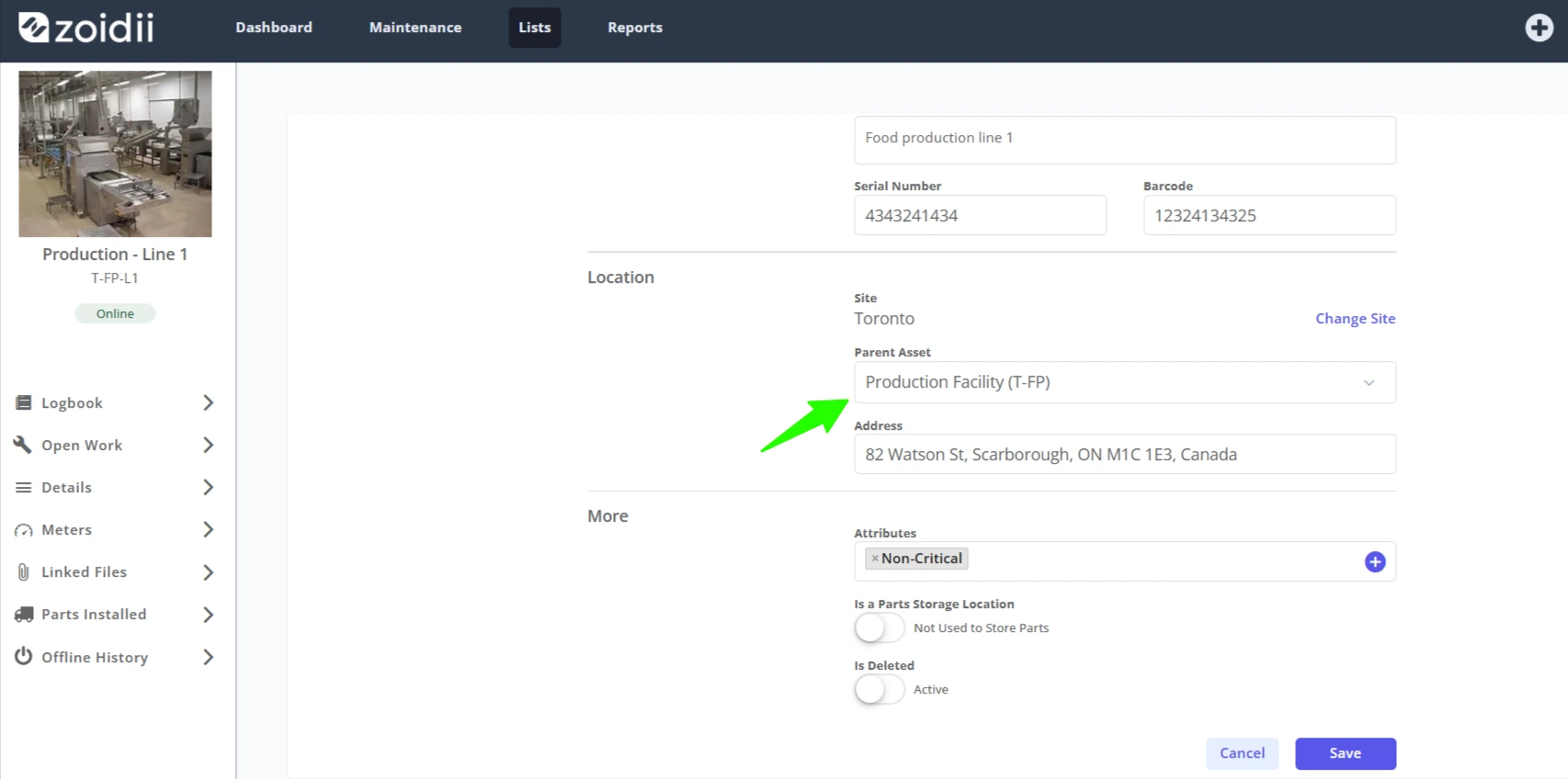Viewport: 1568px width, 779px height.
Task: Select the Meters gauge item
Action: coord(115,530)
